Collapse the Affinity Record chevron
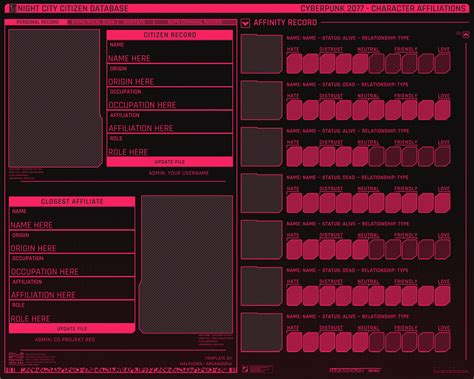The image size is (474, 379). (245, 23)
